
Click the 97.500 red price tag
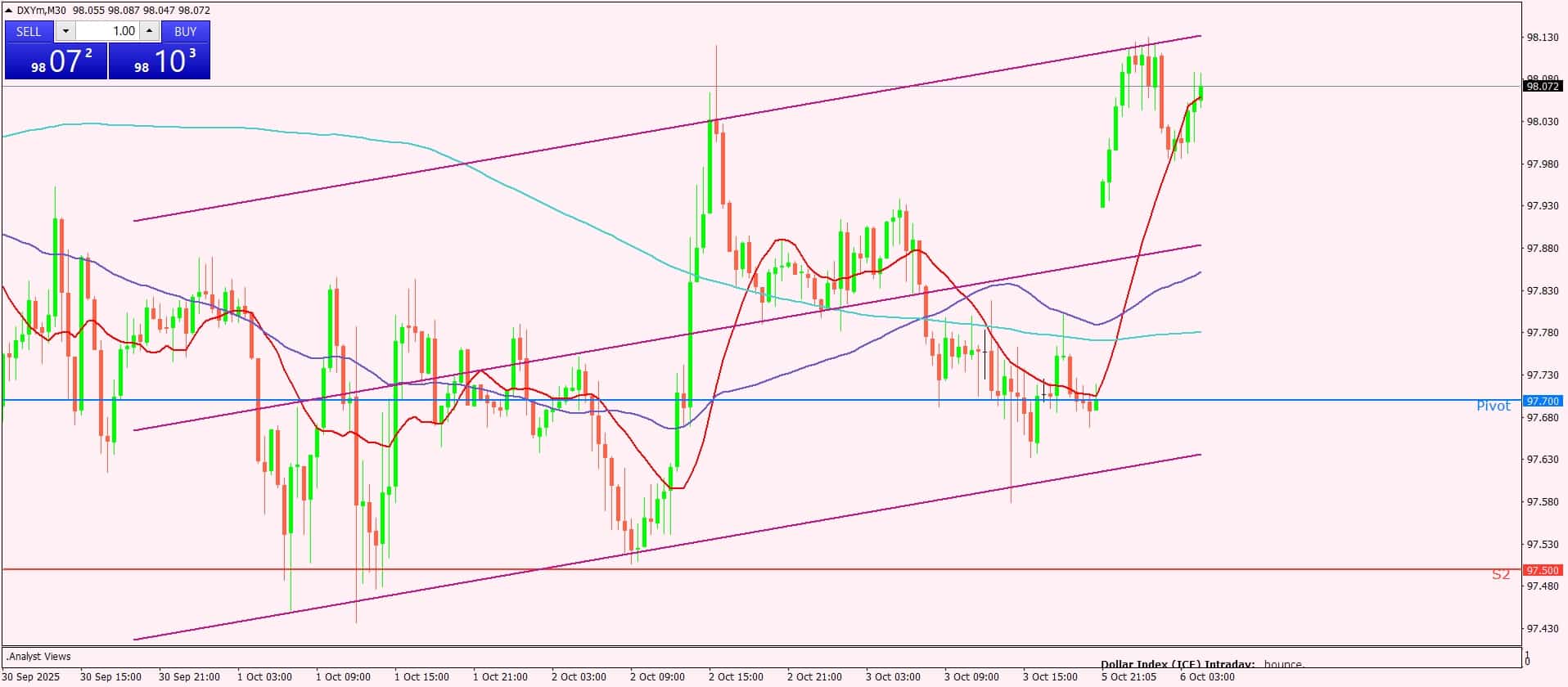coord(1542,570)
